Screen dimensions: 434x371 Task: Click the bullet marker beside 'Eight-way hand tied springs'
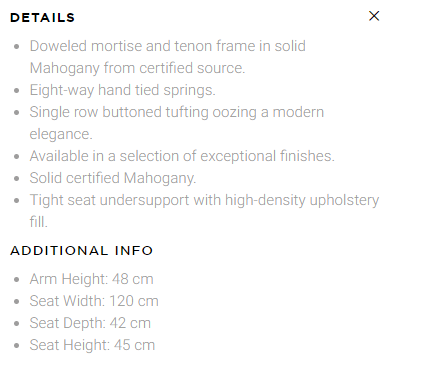tap(17, 90)
